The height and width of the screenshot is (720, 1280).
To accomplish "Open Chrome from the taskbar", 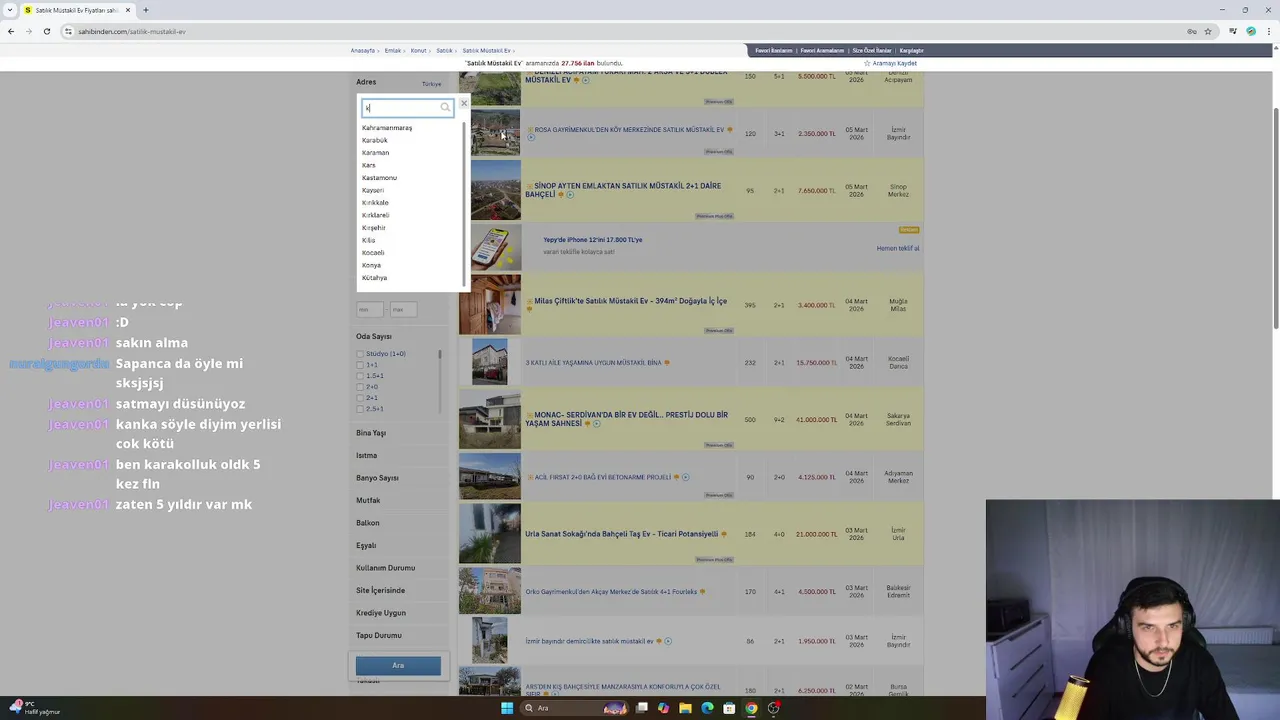I will [x=751, y=708].
